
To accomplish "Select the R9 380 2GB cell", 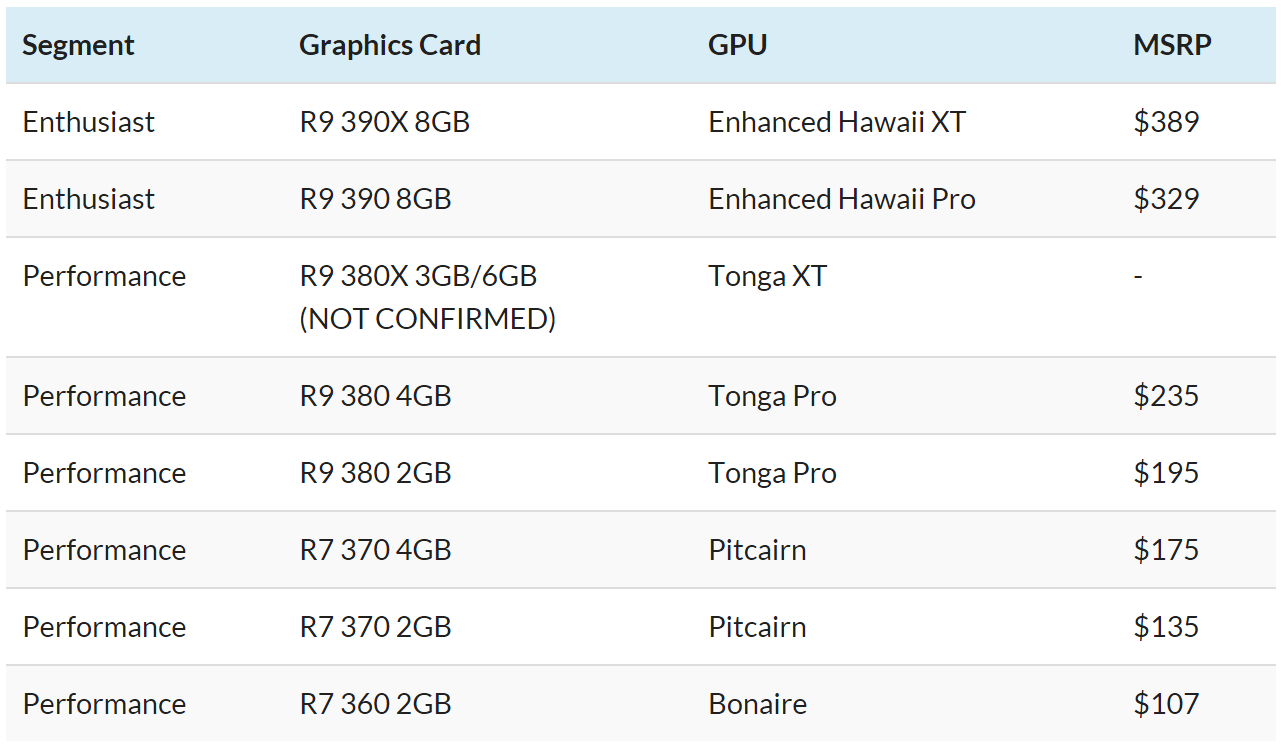I will coord(376,473).
